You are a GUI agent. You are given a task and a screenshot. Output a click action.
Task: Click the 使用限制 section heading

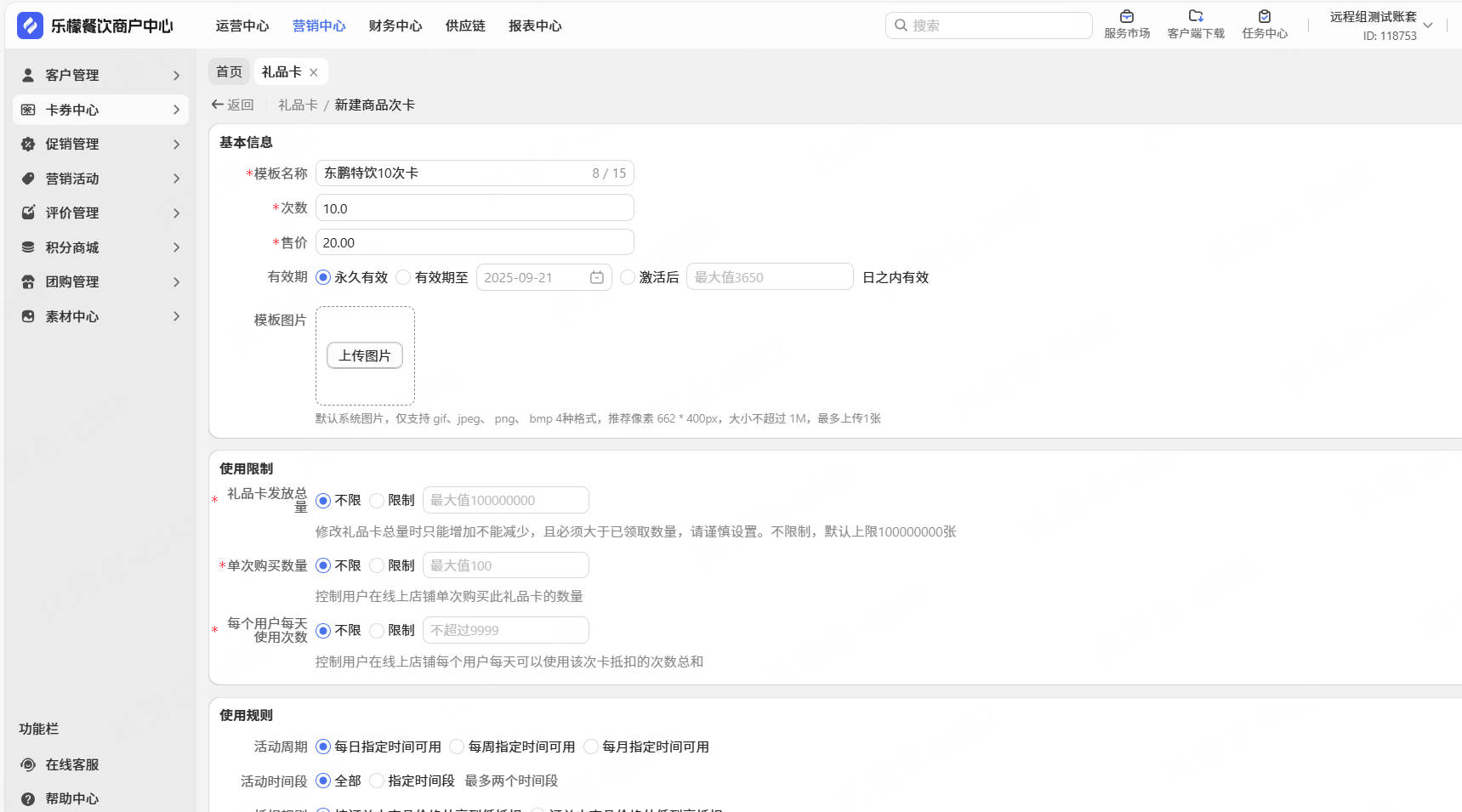pos(246,468)
